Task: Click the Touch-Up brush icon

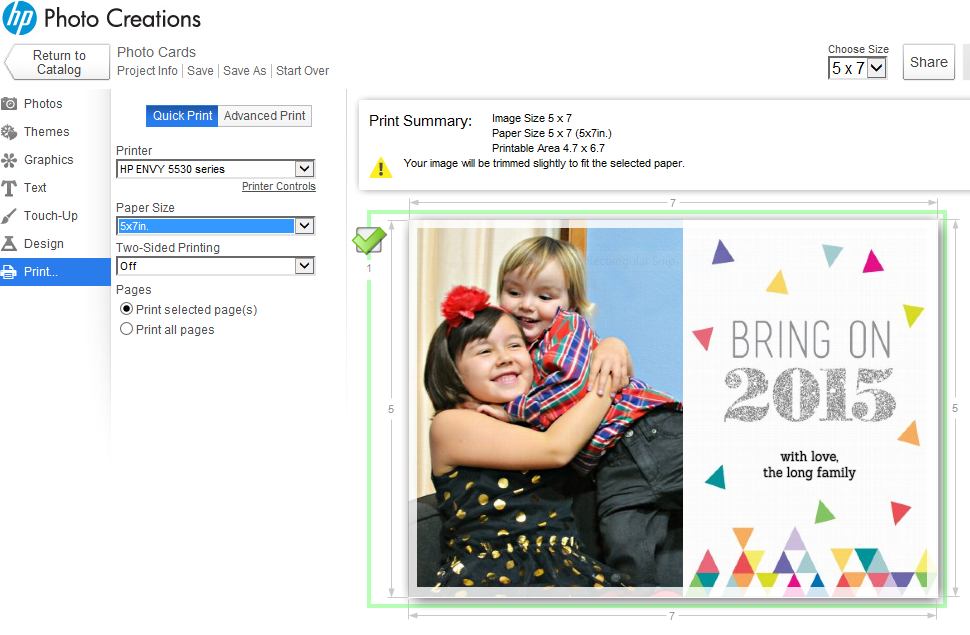Action: [9, 215]
